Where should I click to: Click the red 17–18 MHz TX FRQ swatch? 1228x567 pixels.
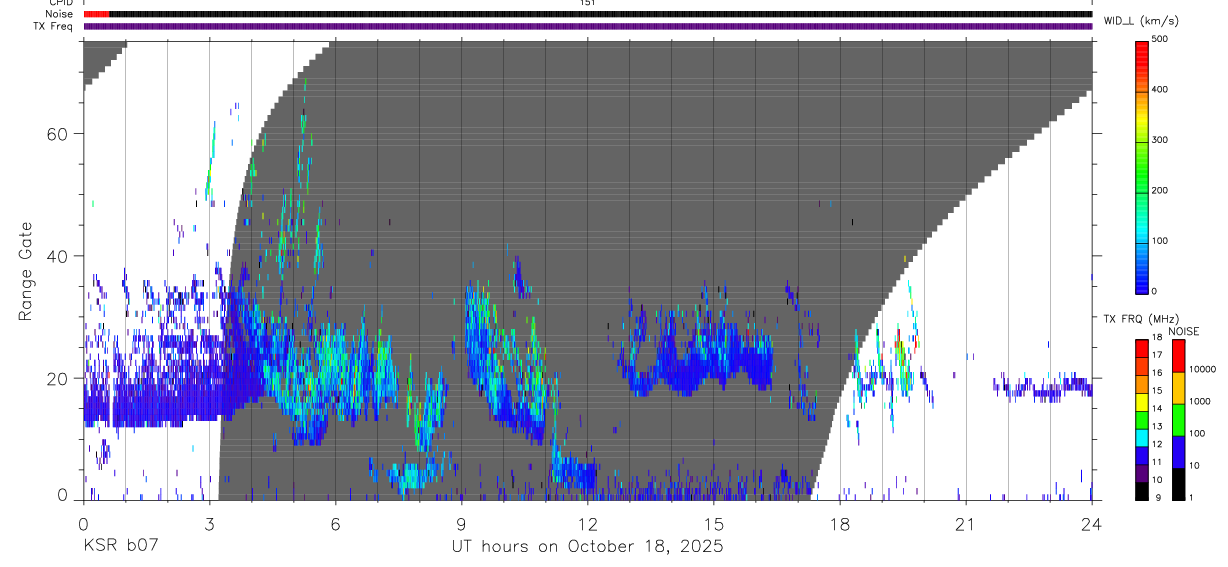coord(1142,347)
